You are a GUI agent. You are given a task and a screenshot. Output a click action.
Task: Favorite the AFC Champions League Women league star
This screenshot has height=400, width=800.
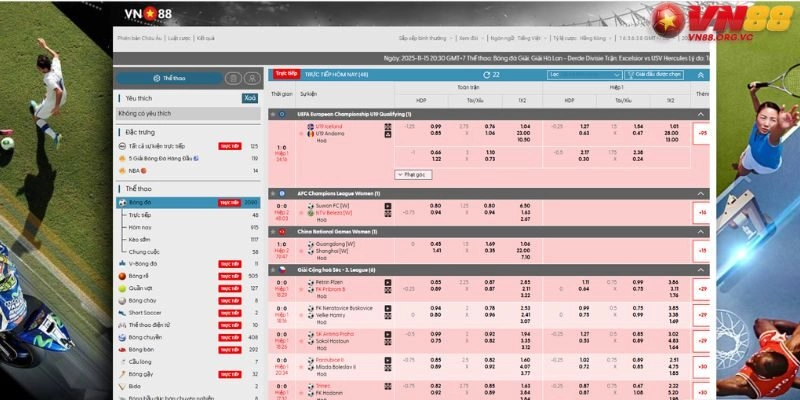273,194
